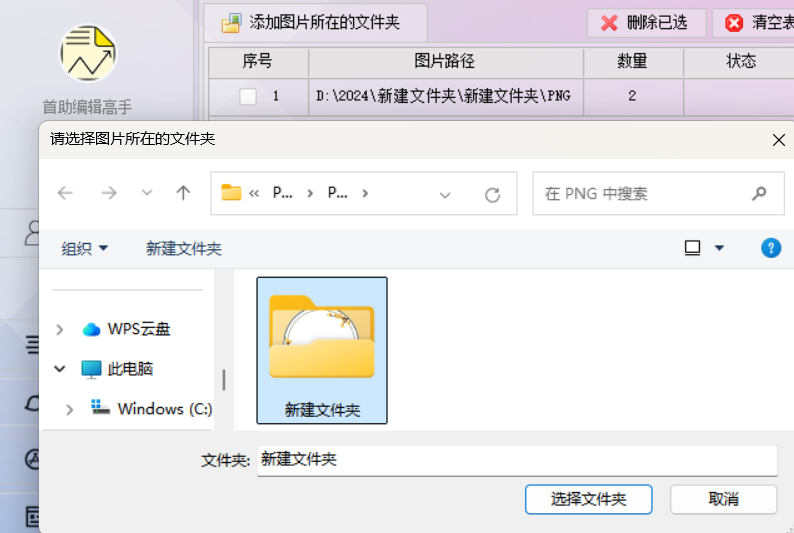This screenshot has height=533, width=794.
Task: Open the view options dropdown arrow
Action: (x=719, y=248)
